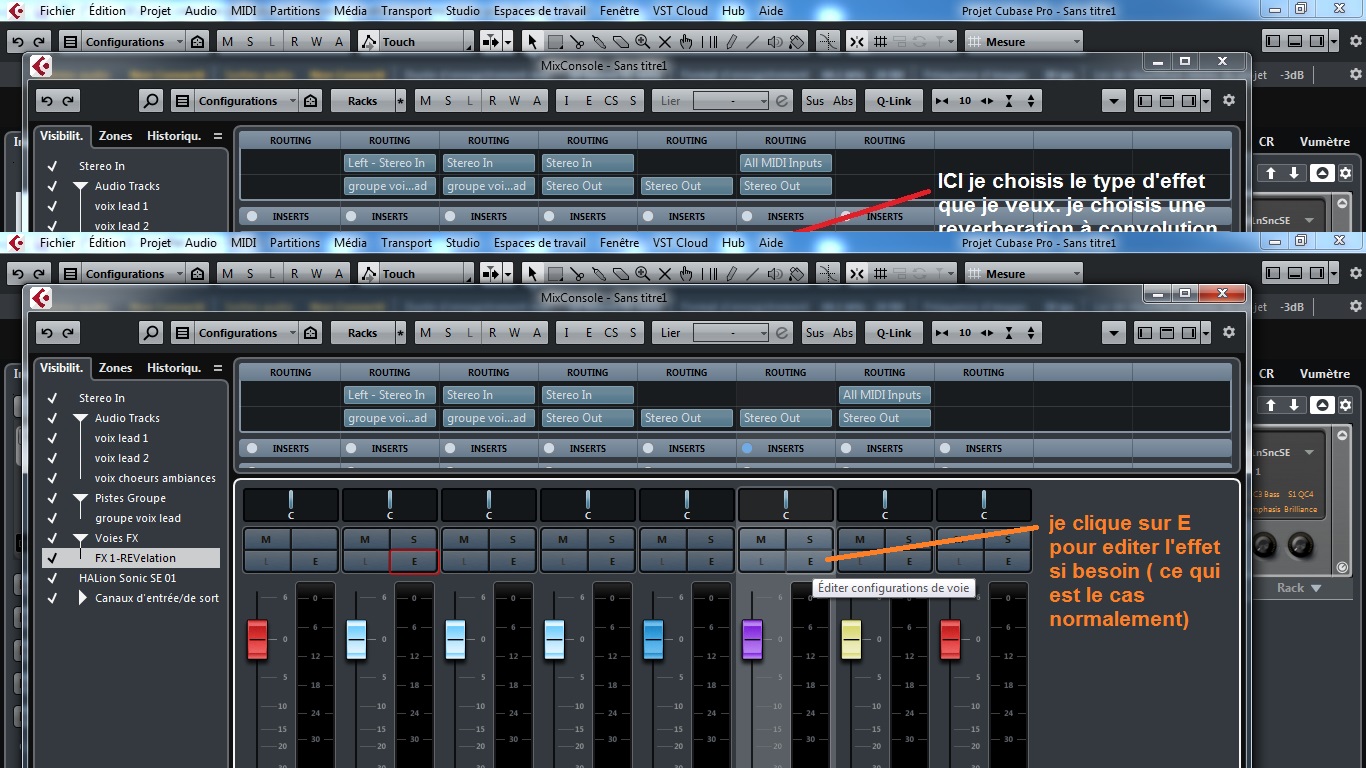This screenshot has width=1366, height=768.
Task: Open the Fichier menu in the topmost menu bar
Action: click(57, 11)
